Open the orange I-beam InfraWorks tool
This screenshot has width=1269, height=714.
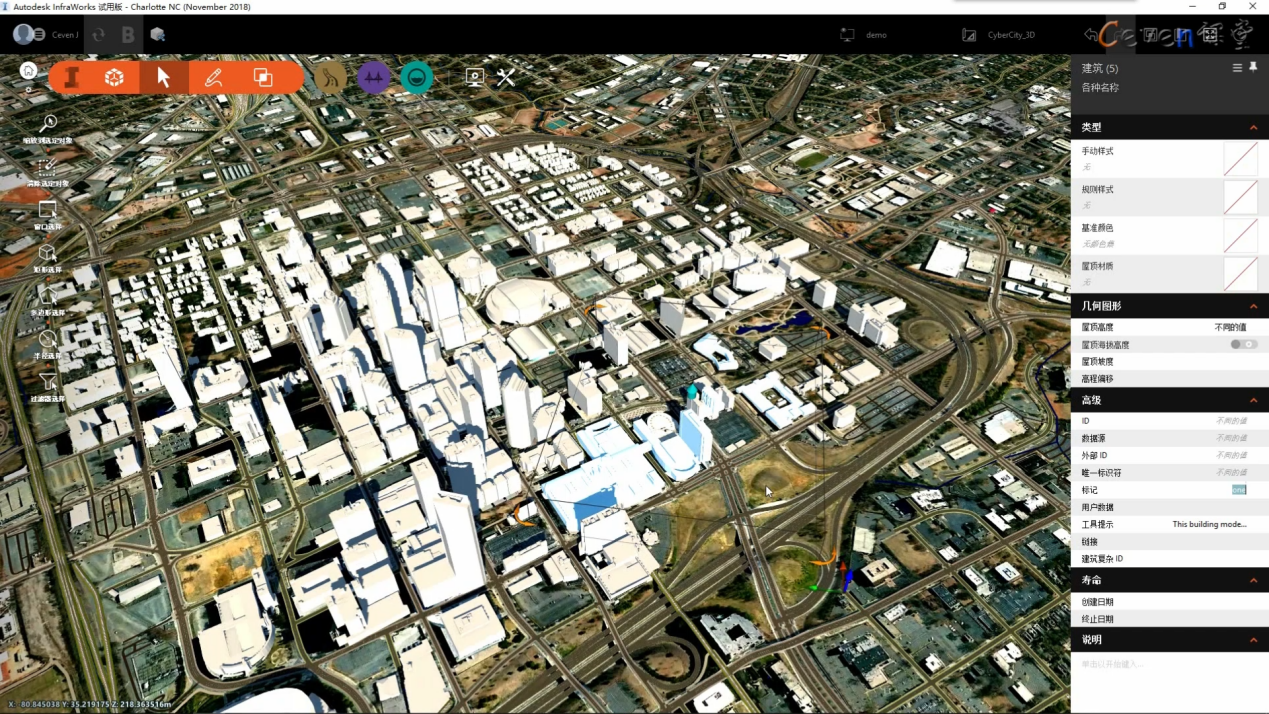pos(72,78)
